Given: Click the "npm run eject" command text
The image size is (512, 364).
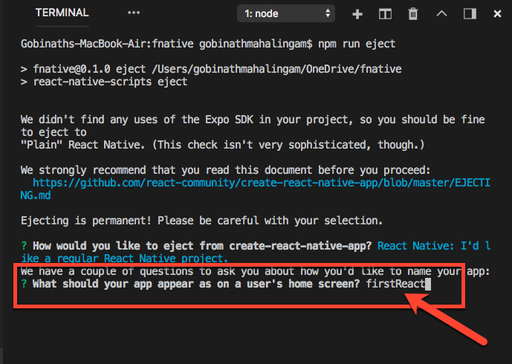Looking at the screenshot, I should click(357, 44).
